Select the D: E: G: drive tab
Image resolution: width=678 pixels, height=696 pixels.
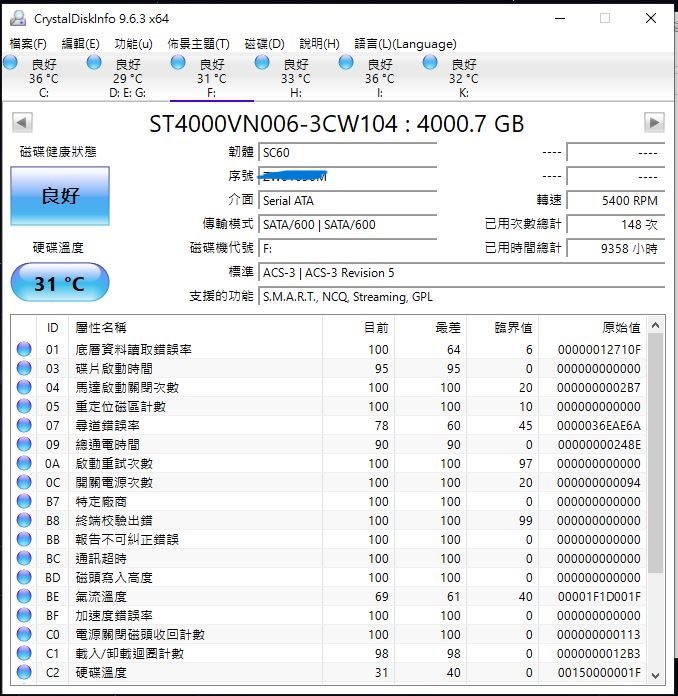127,77
